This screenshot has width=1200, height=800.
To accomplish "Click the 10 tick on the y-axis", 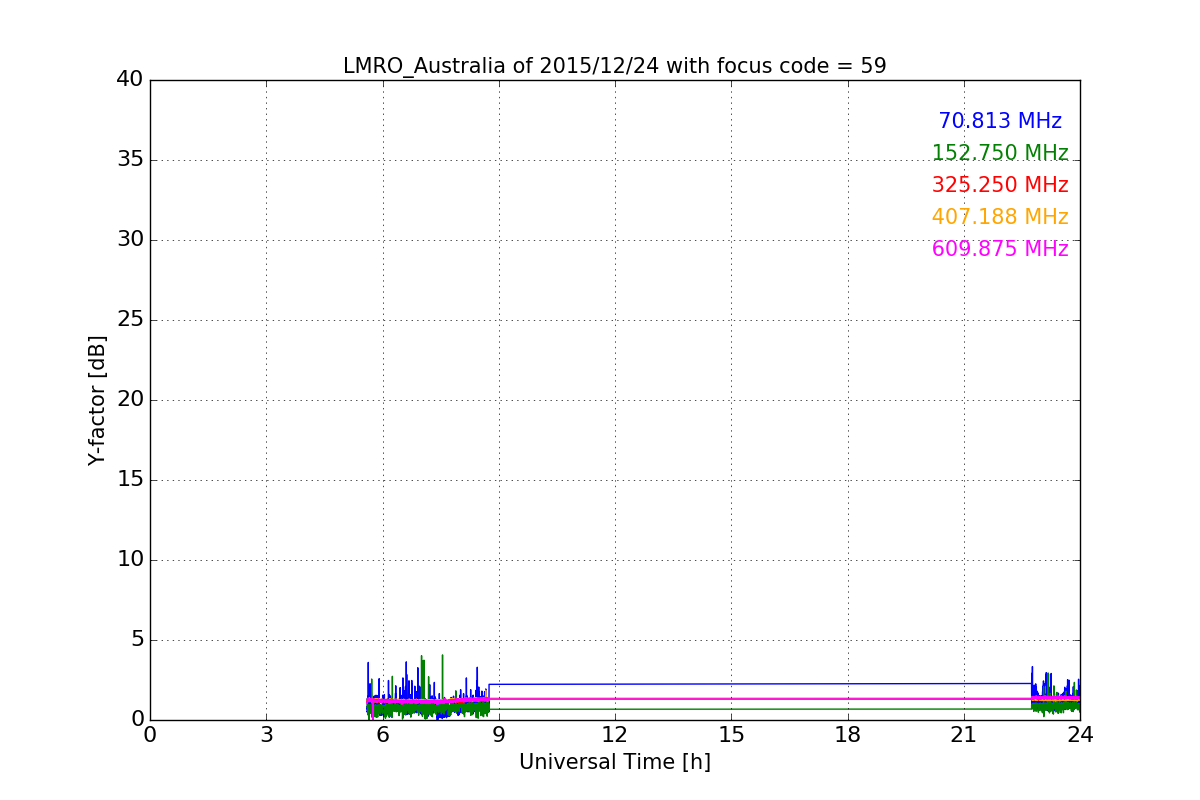I will click(130, 560).
